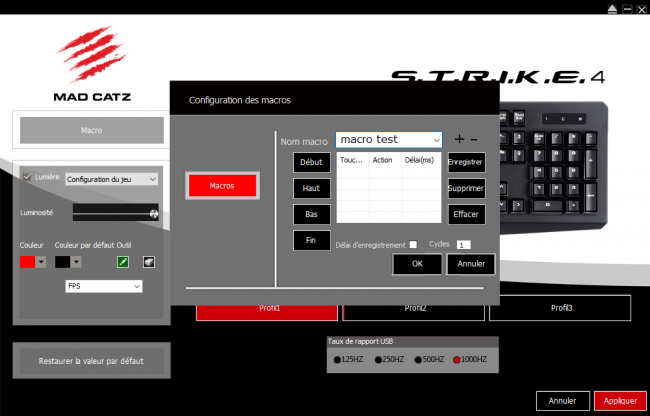Click the Mad Catz logo
Screen dimensions: 650x416
[92, 64]
